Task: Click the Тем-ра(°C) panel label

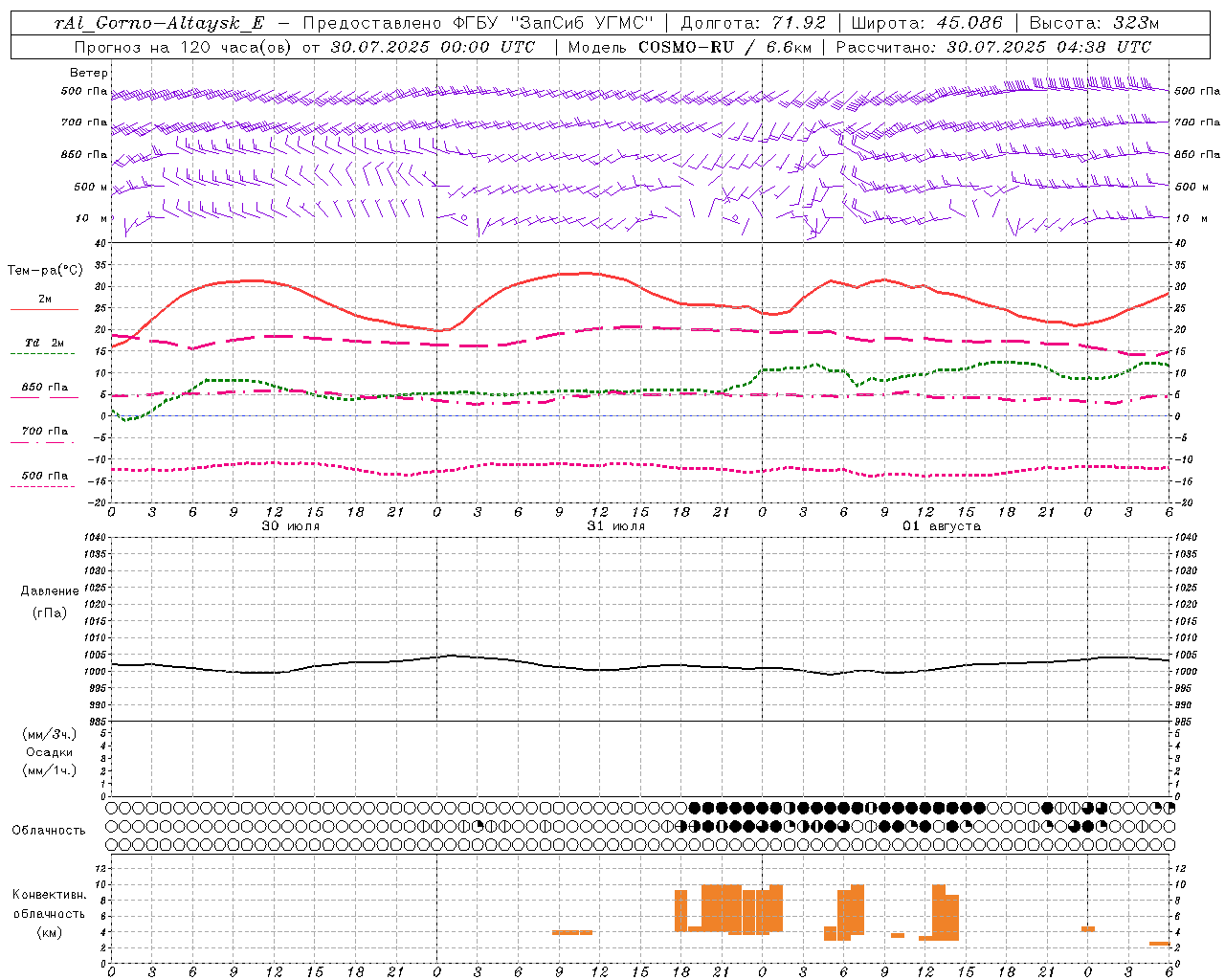Action: click(45, 271)
